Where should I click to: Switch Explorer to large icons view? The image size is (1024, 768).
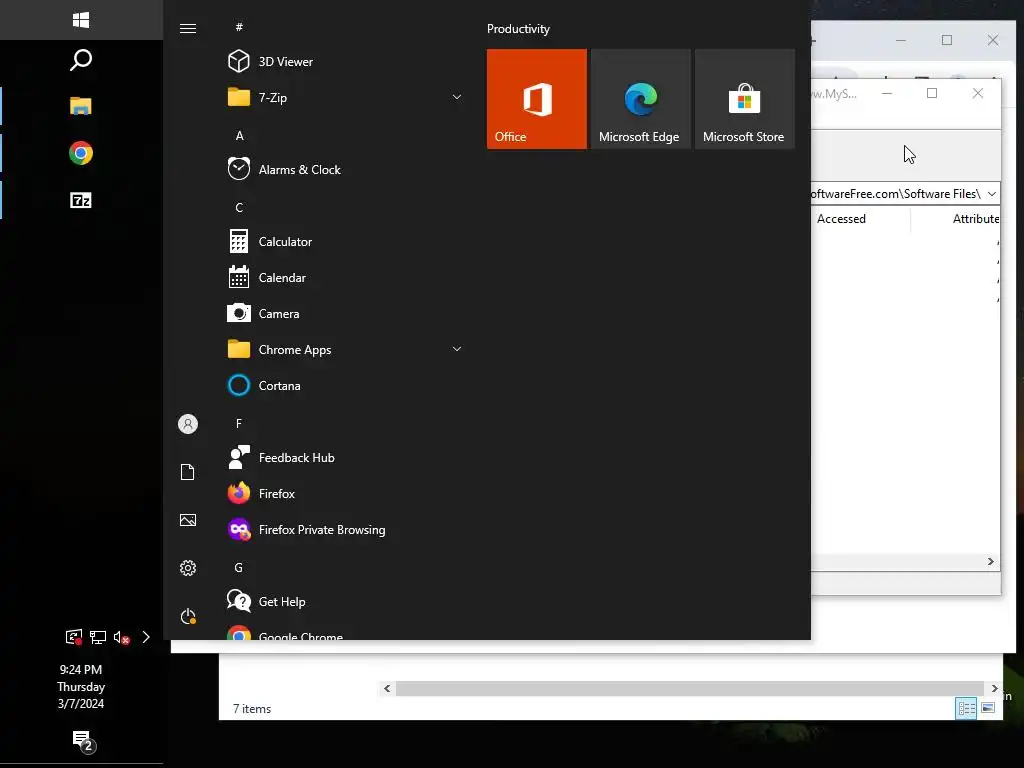tap(988, 708)
